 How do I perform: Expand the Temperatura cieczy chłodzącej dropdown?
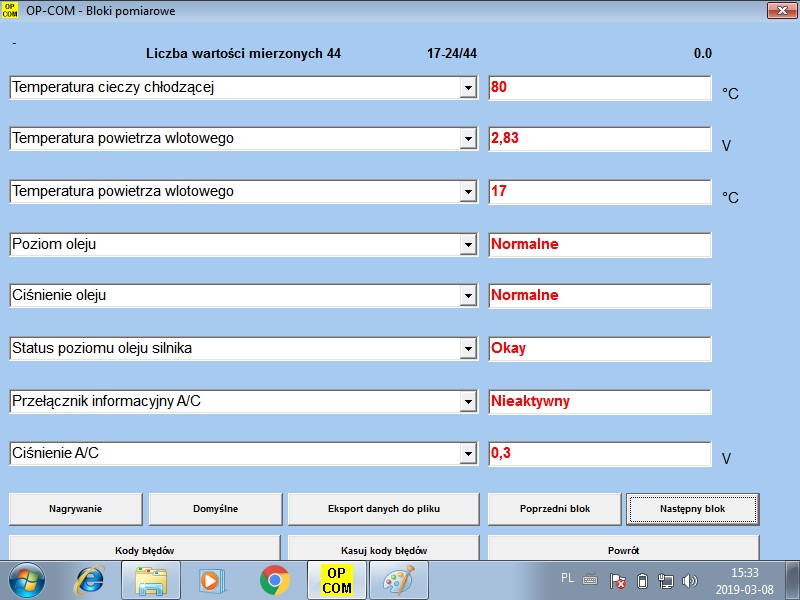467,88
